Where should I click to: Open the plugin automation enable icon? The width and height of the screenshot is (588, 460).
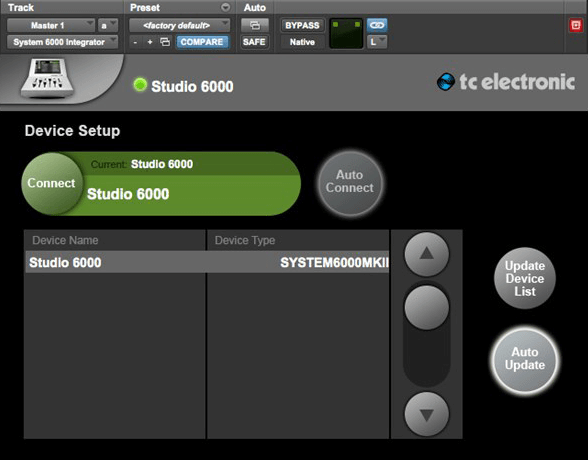tap(255, 25)
